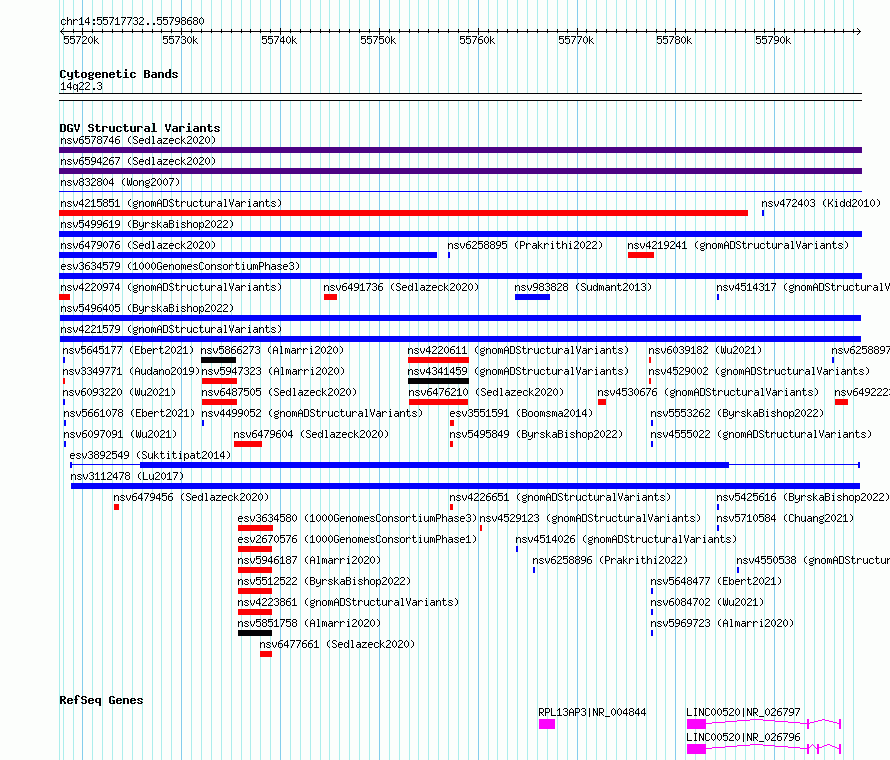Select nsv4555022 (gnomADStructuralVariants) label
Screen dimensions: 890x760
[761, 434]
